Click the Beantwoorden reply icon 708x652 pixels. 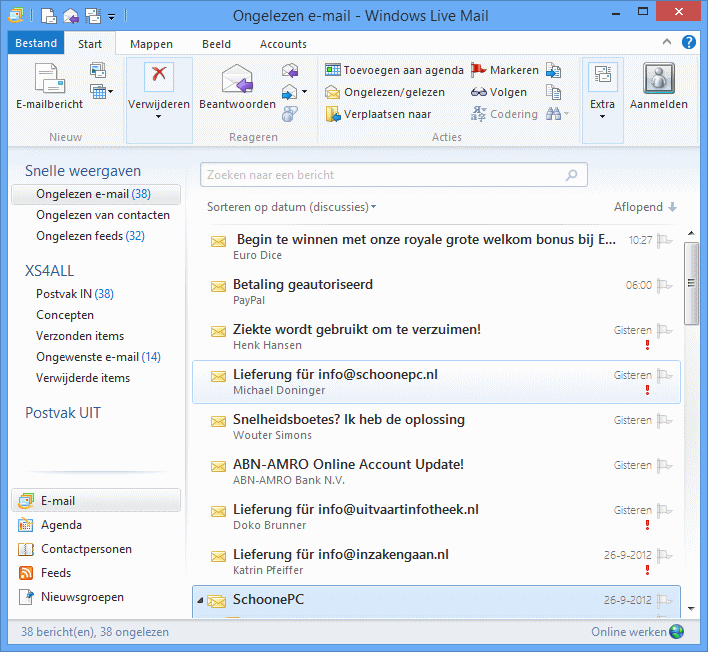pyautogui.click(x=237, y=79)
